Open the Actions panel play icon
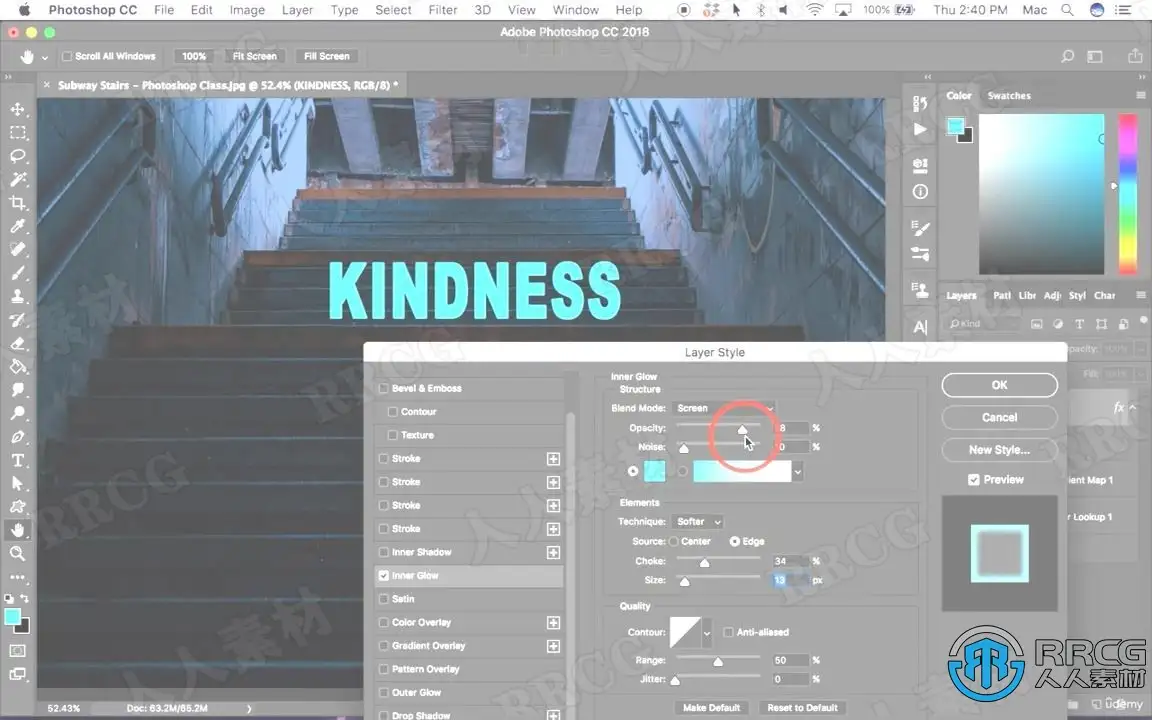This screenshot has width=1152, height=720. click(x=920, y=129)
